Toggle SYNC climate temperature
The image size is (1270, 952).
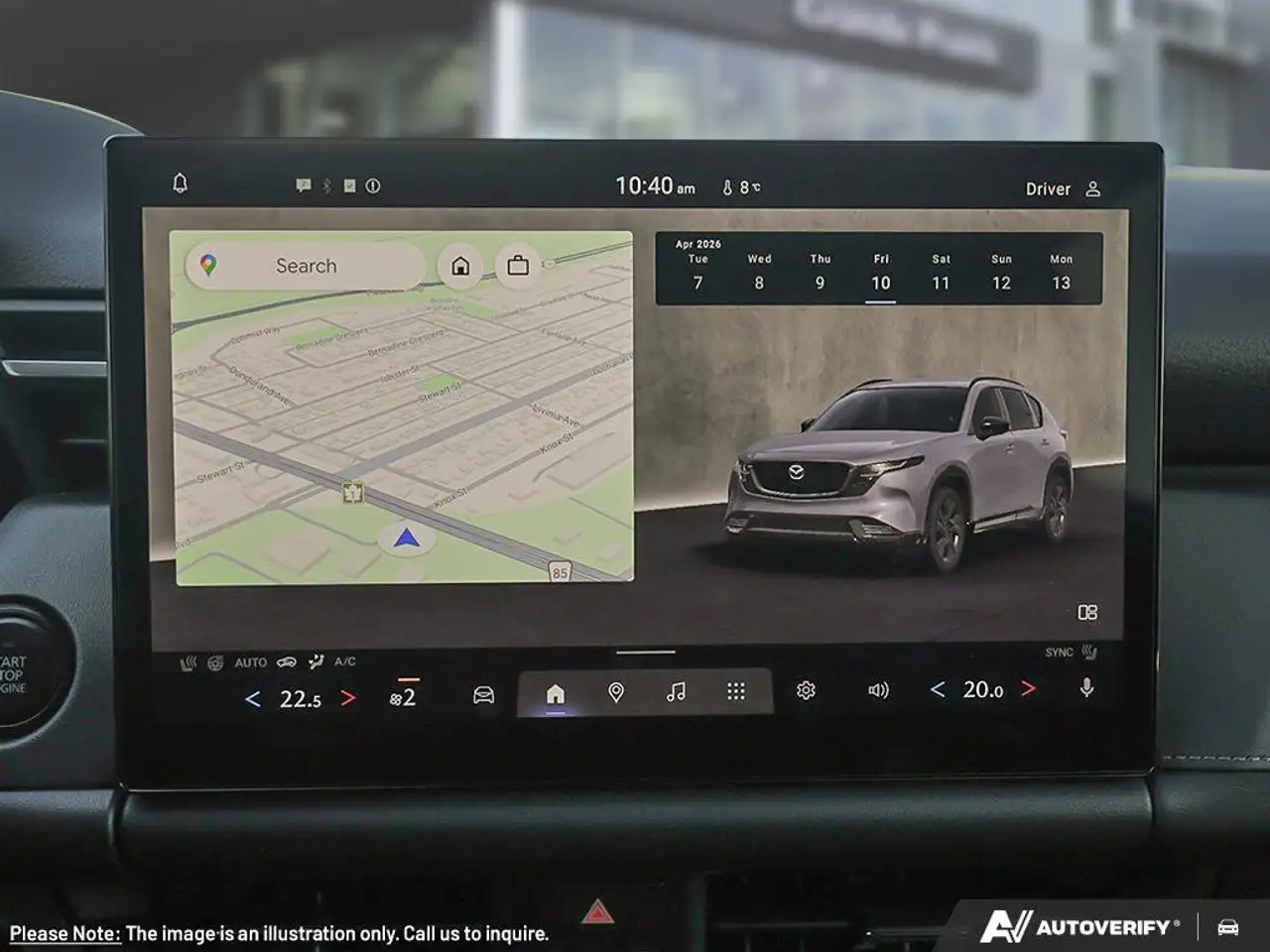point(1060,653)
